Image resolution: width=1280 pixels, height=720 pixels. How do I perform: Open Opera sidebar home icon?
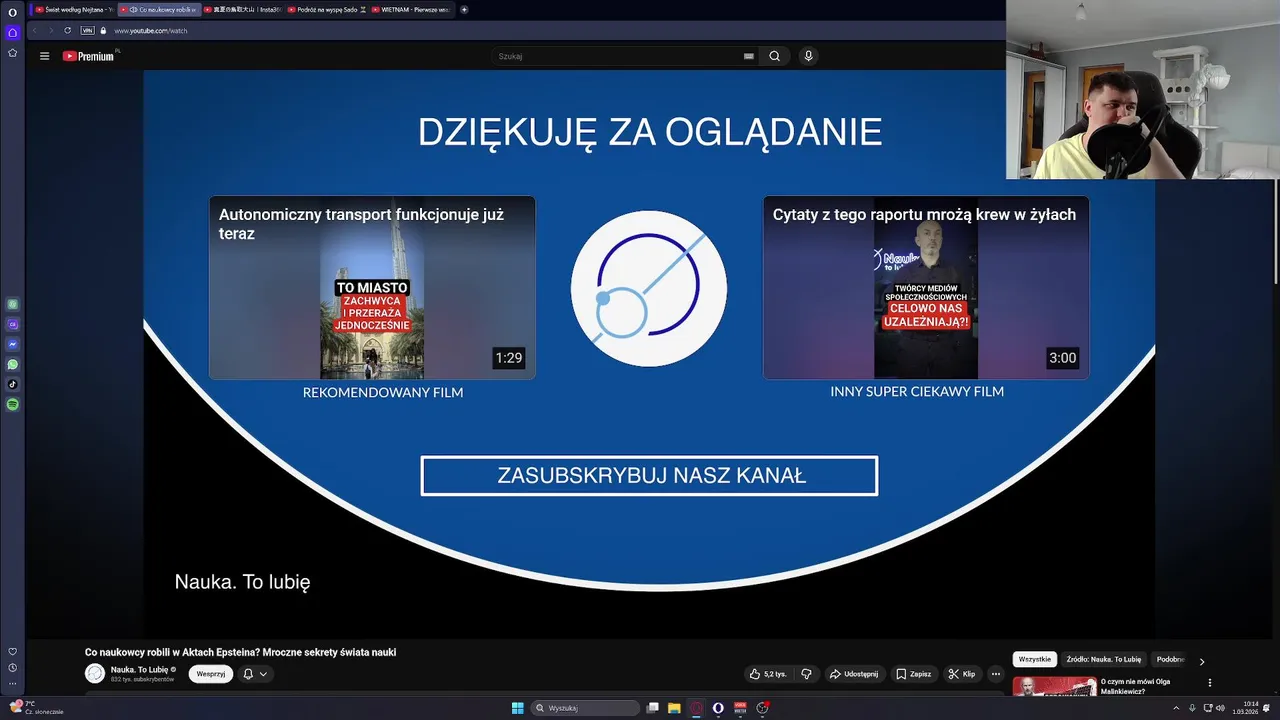pyautogui.click(x=12, y=32)
